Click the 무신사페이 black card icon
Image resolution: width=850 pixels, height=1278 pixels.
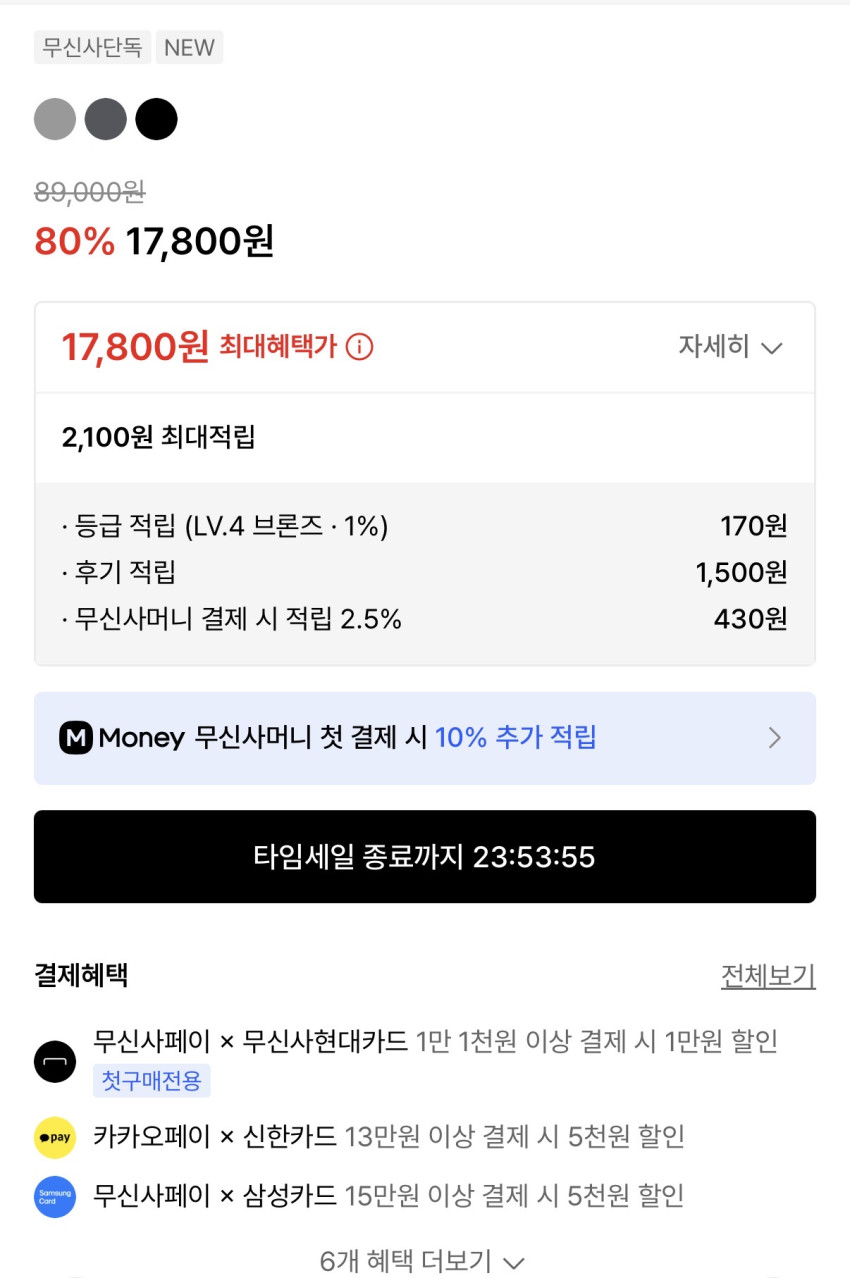(55, 1061)
